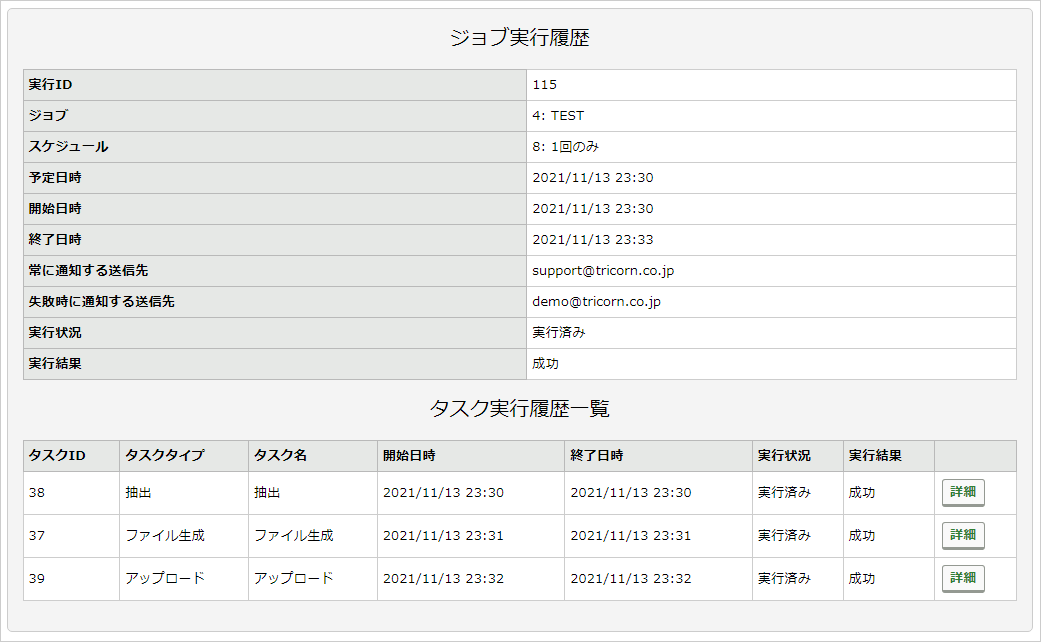Click task ID cell 39
The width and height of the screenshot is (1041, 642).
pos(72,579)
